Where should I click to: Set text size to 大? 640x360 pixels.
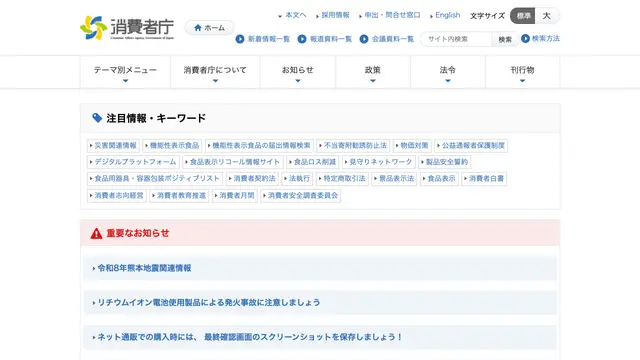point(547,16)
